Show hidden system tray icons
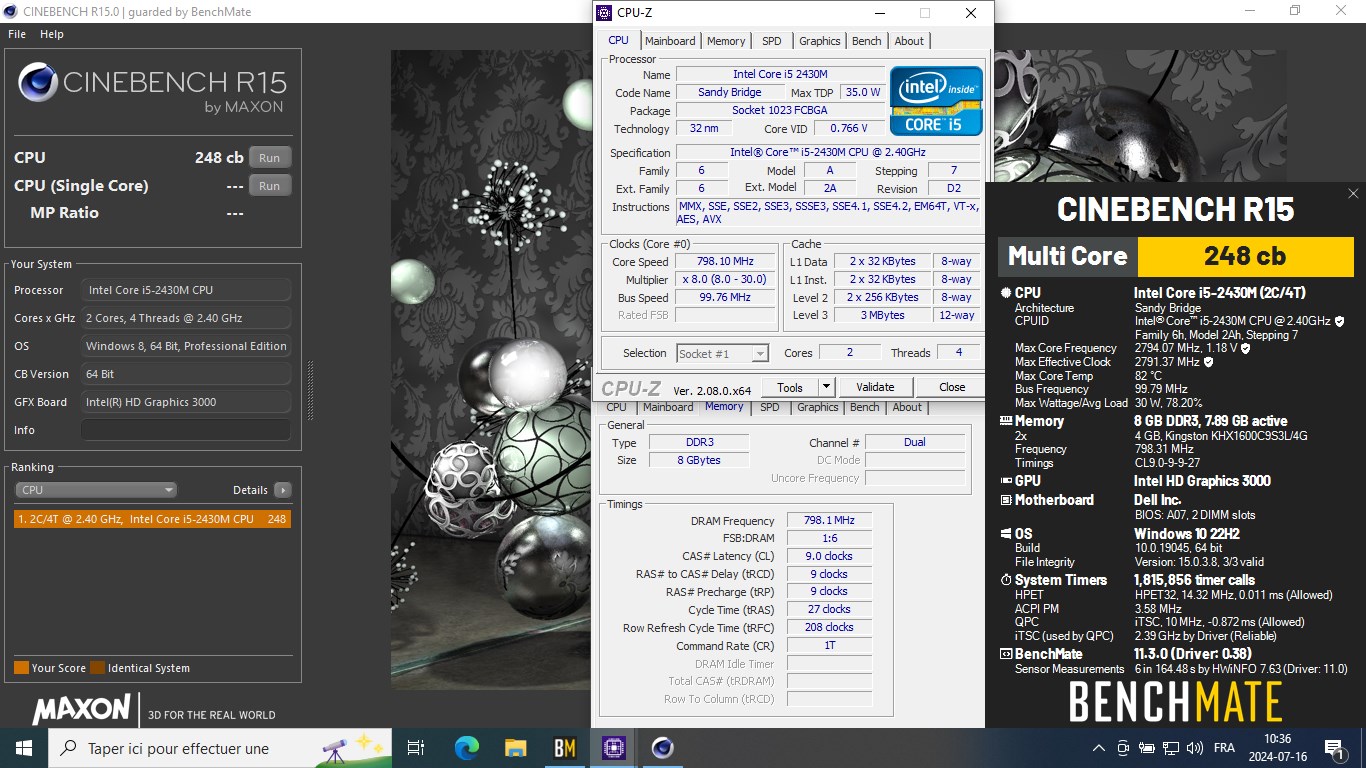This screenshot has height=768, width=1366. [x=1099, y=747]
